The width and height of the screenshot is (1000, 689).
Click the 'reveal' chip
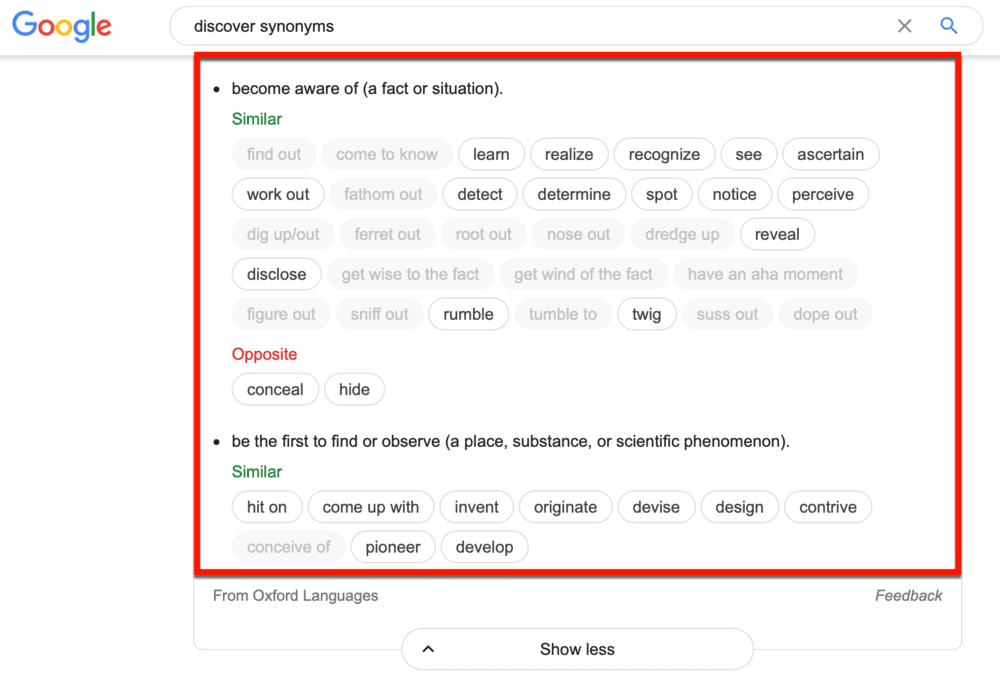(777, 234)
